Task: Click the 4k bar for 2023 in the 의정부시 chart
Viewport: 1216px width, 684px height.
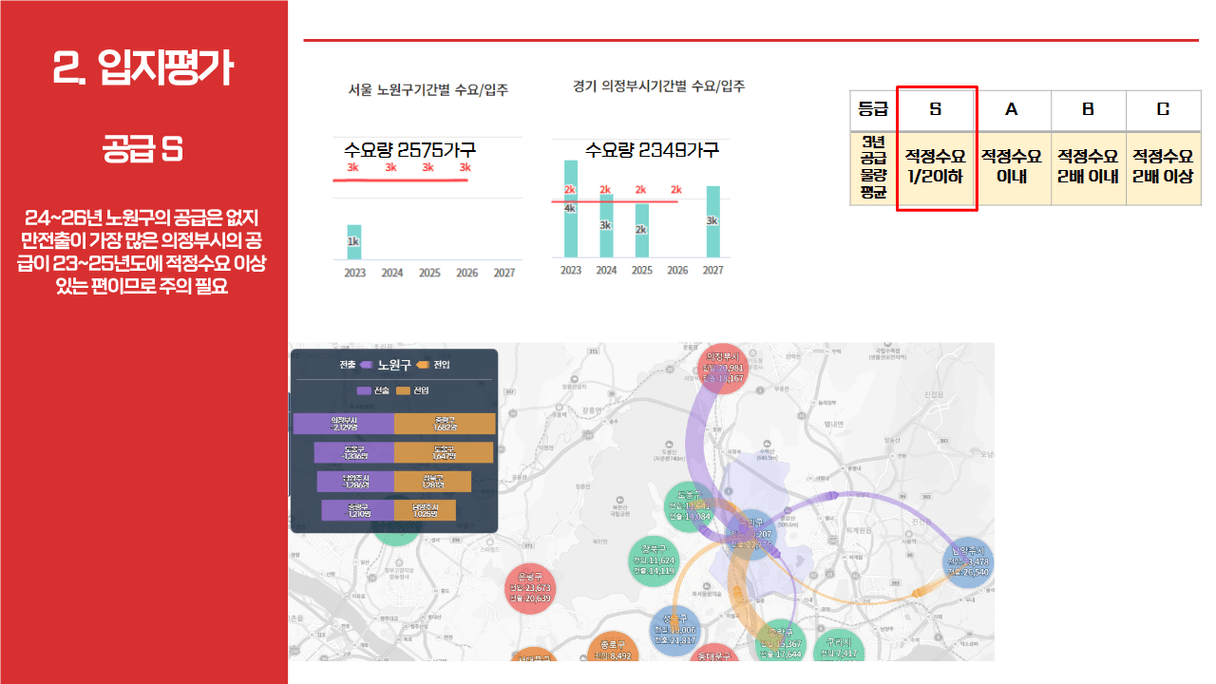Action: click(570, 209)
